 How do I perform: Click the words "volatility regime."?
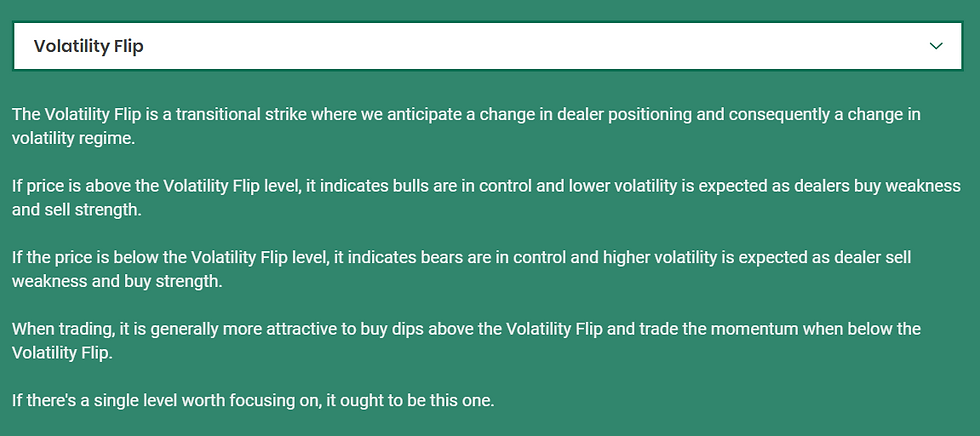(73, 139)
